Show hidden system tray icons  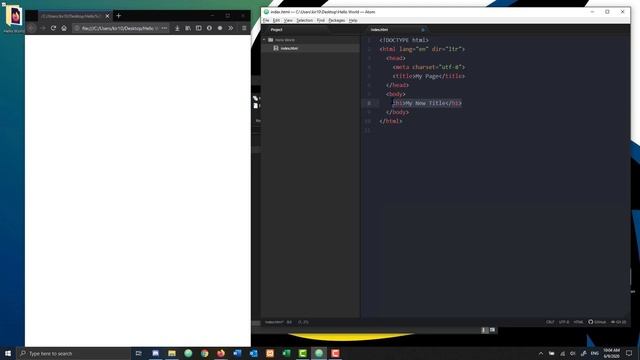pos(541,353)
